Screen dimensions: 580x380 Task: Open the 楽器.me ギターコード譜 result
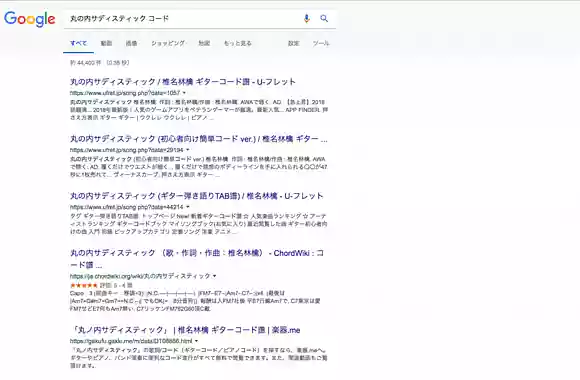185,330
